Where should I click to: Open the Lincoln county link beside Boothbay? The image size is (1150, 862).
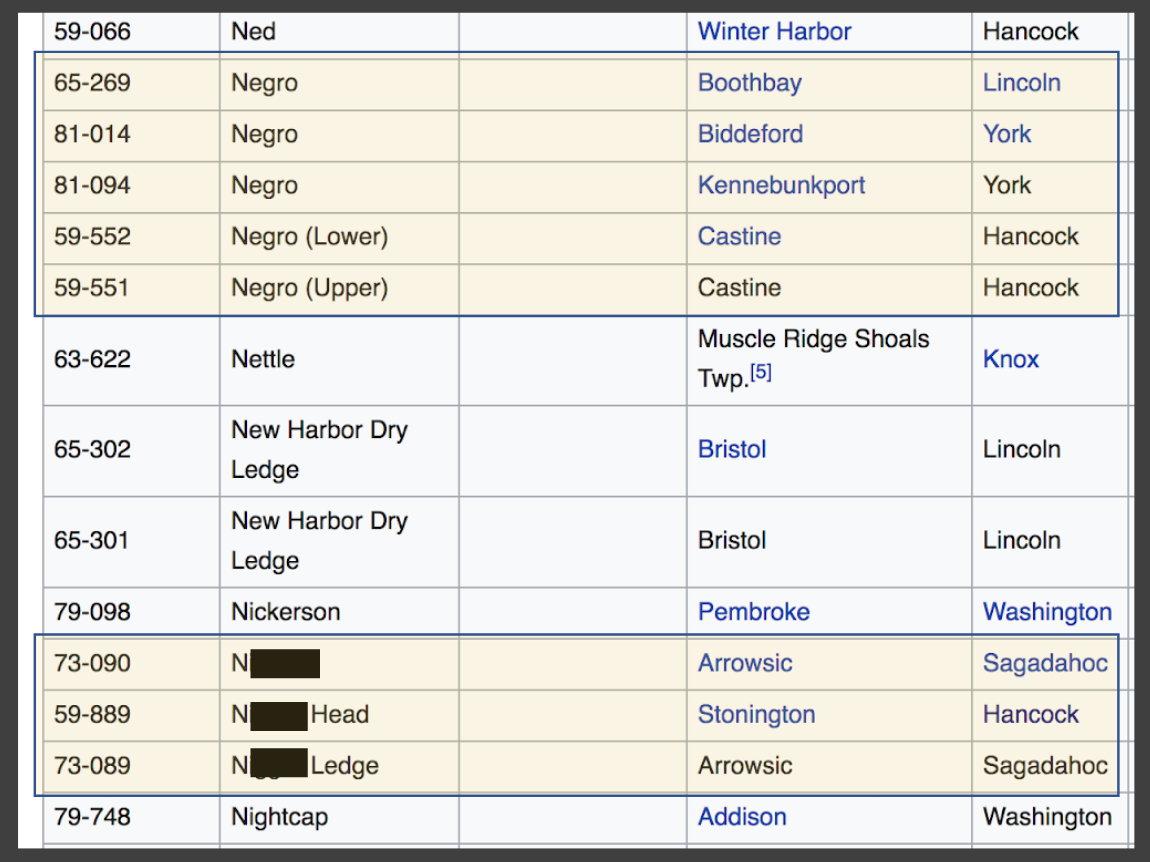[1021, 83]
